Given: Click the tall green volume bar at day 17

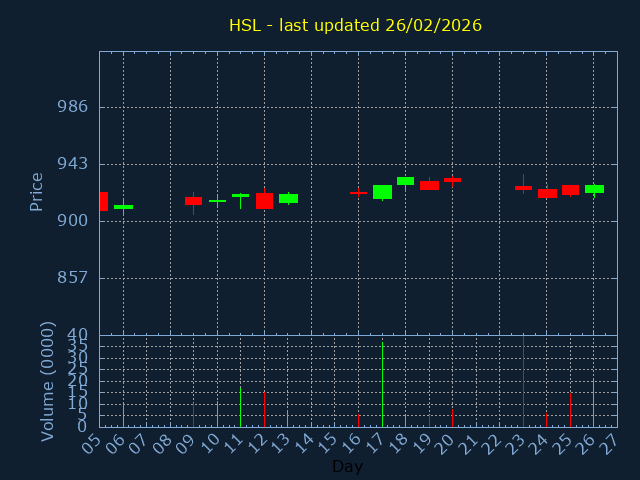Looking at the screenshot, I should click(x=382, y=385).
